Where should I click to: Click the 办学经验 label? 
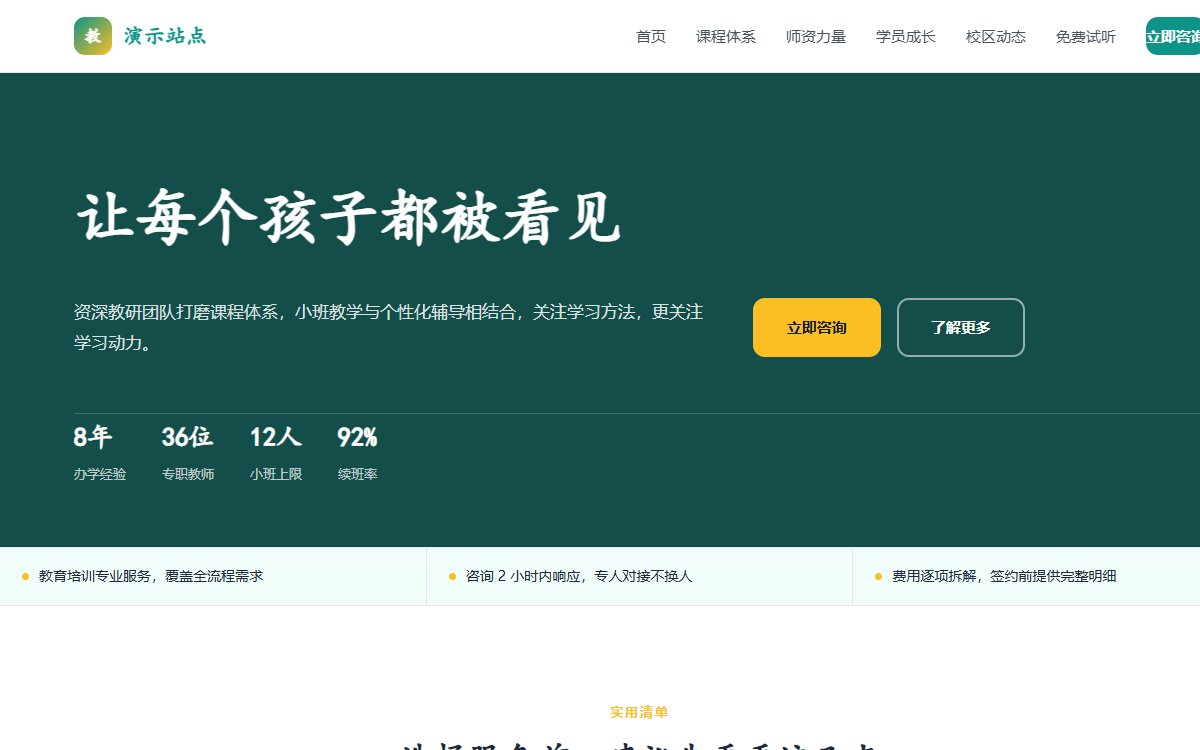[x=100, y=474]
